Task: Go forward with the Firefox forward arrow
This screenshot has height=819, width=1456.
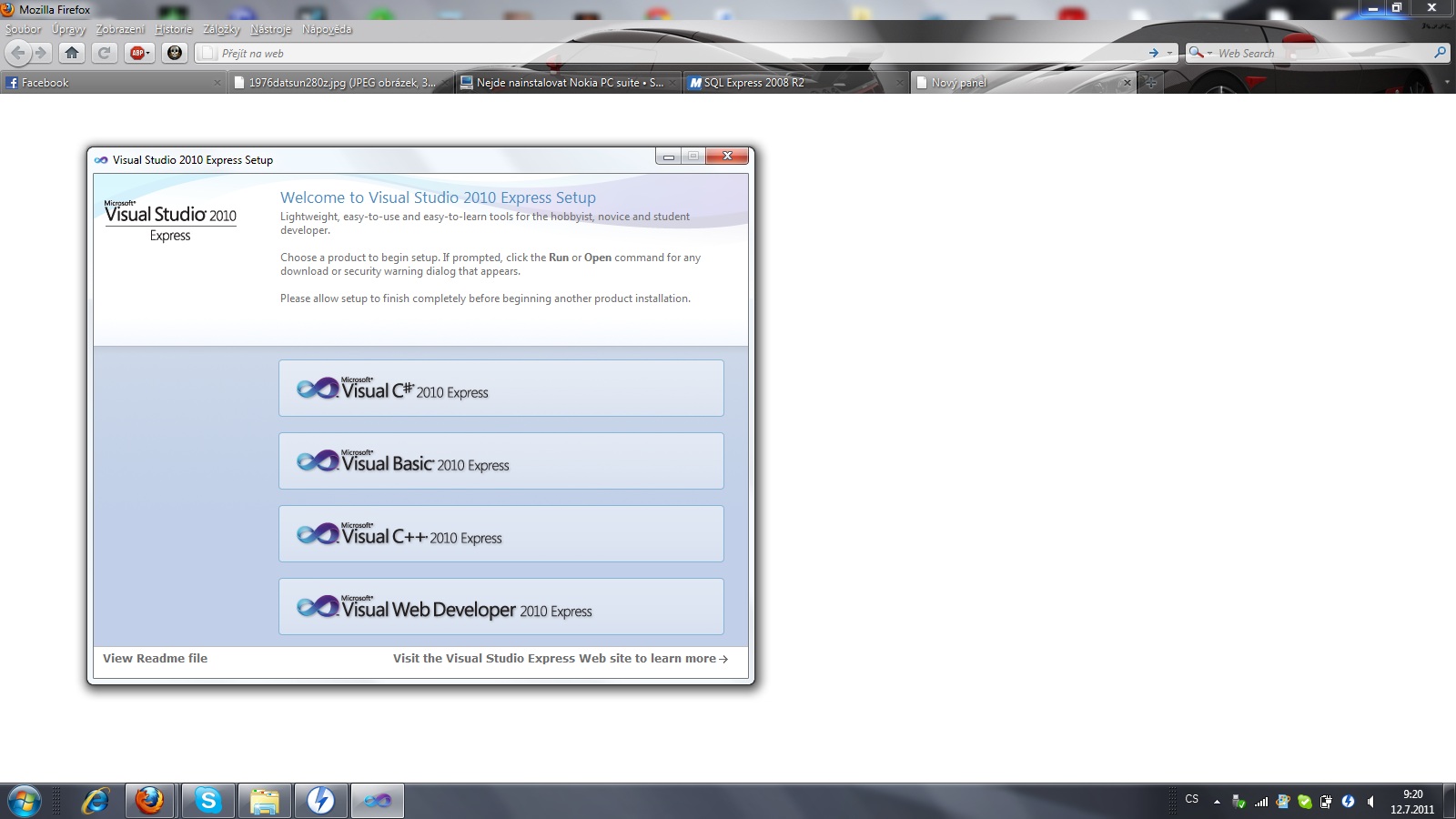Action: (40, 53)
